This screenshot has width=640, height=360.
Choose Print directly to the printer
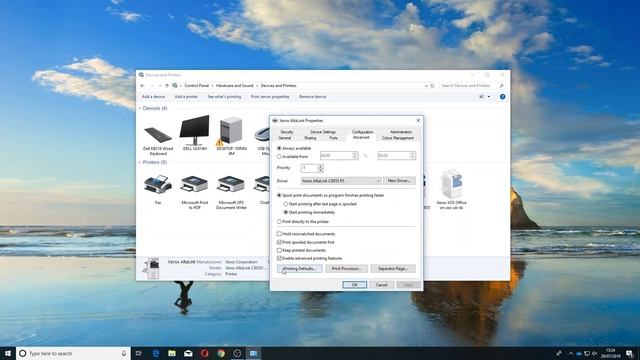pos(279,221)
